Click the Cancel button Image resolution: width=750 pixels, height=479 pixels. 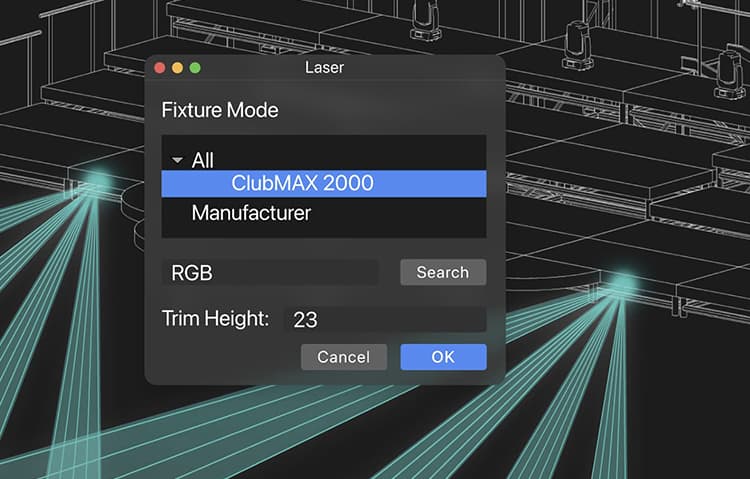click(x=343, y=357)
